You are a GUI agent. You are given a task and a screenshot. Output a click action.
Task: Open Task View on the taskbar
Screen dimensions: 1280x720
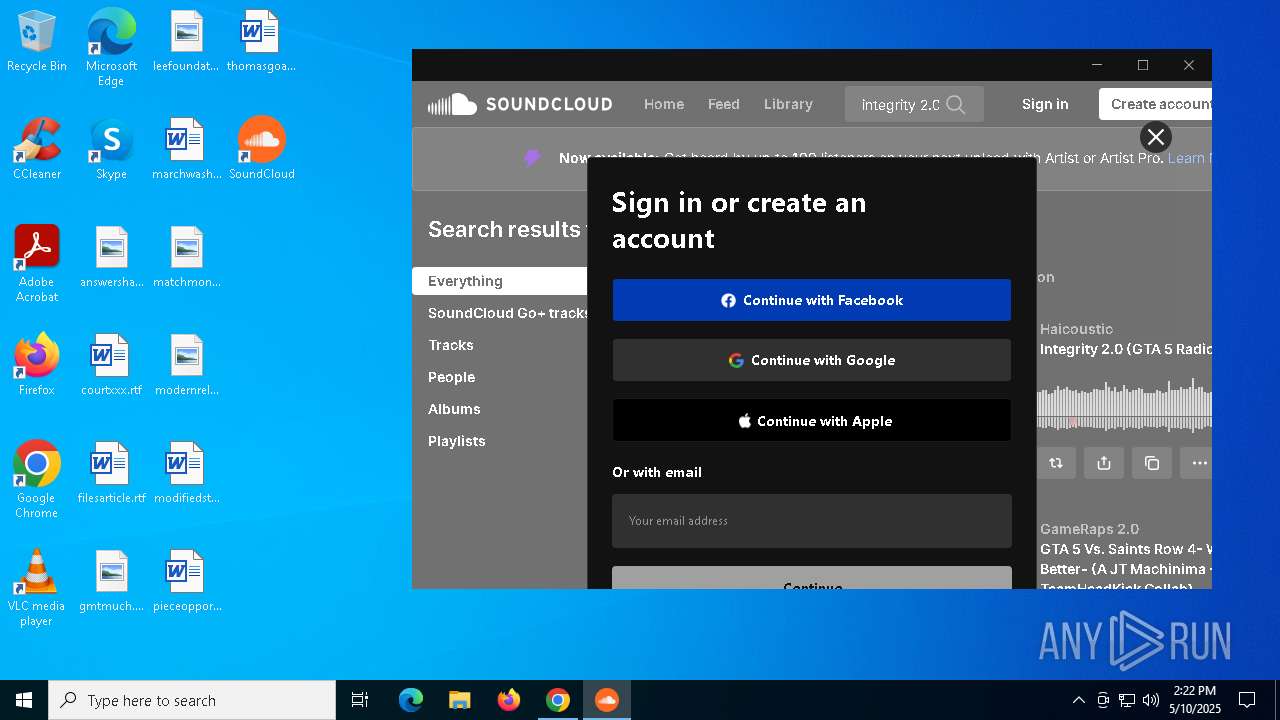click(x=360, y=700)
